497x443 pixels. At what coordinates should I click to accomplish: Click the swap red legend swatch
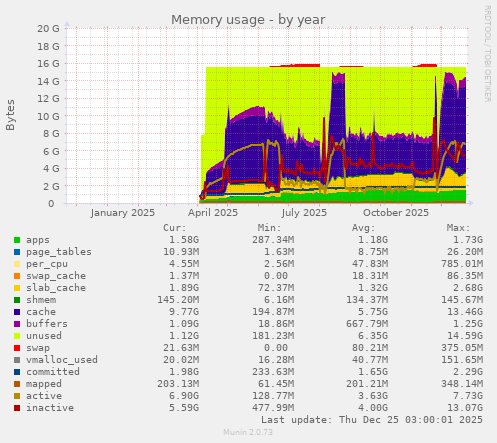point(17,348)
